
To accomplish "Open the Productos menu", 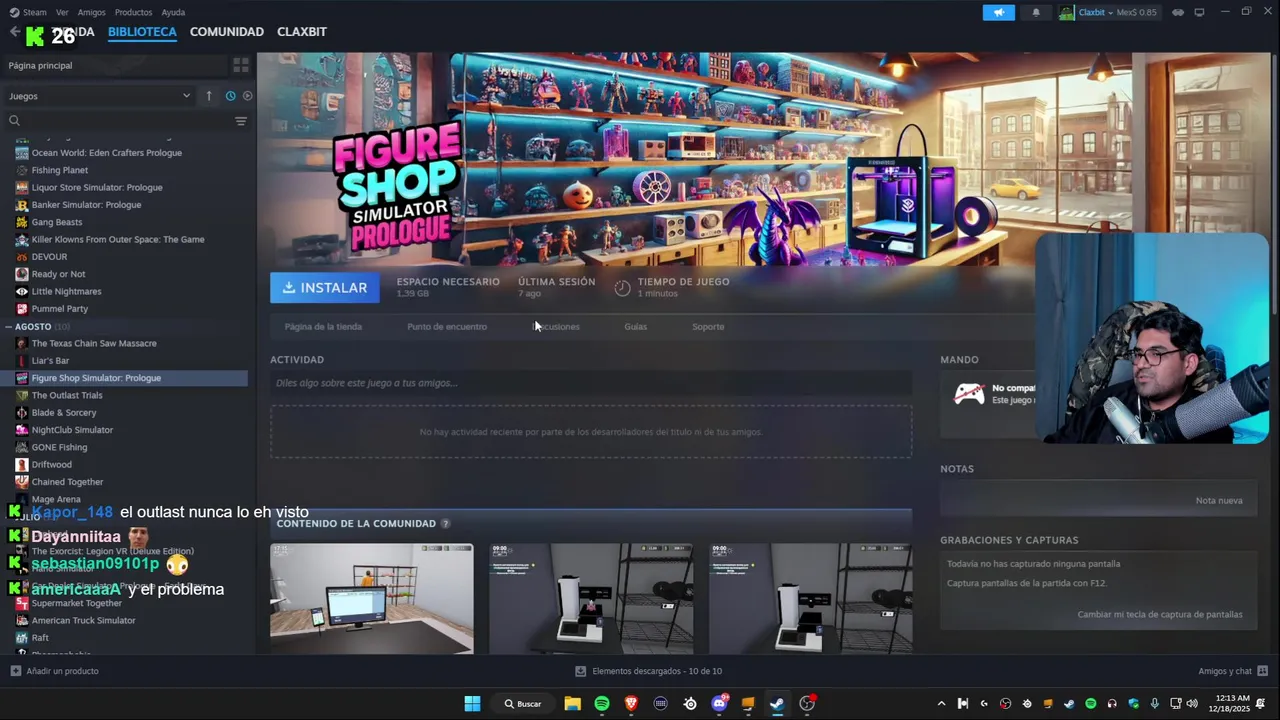I will coord(133,12).
